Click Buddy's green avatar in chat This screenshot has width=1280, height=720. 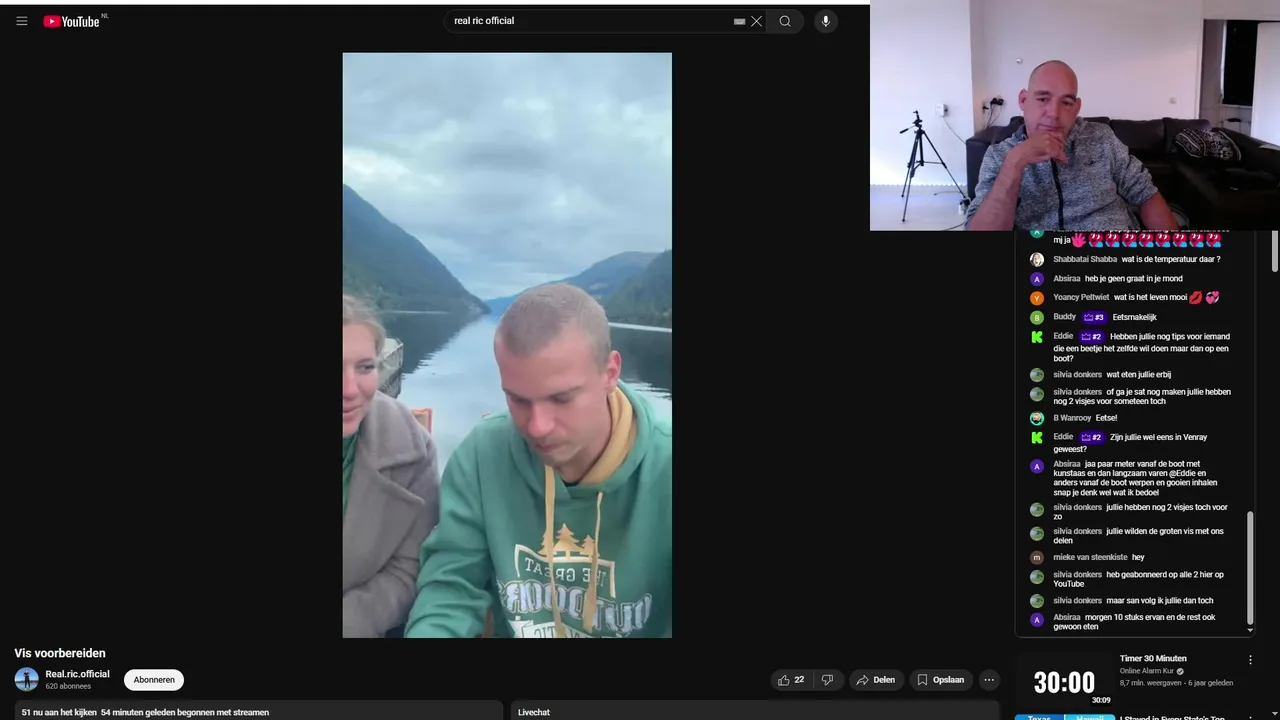click(x=1037, y=318)
